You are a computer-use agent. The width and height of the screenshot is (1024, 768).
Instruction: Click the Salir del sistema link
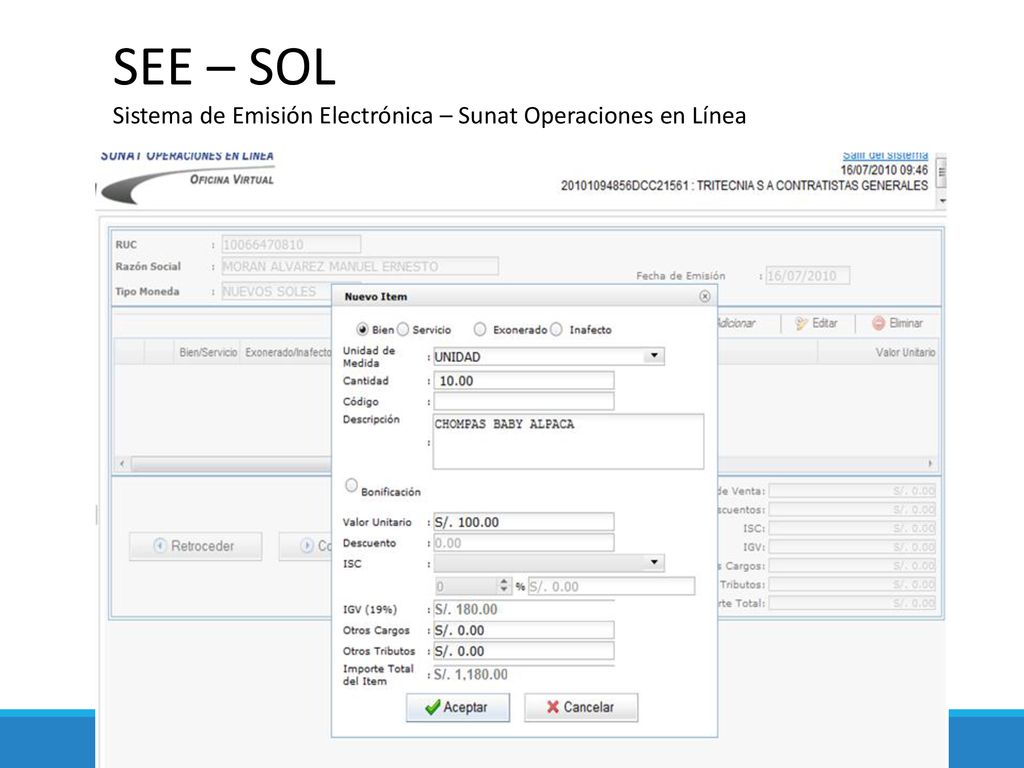tap(885, 155)
